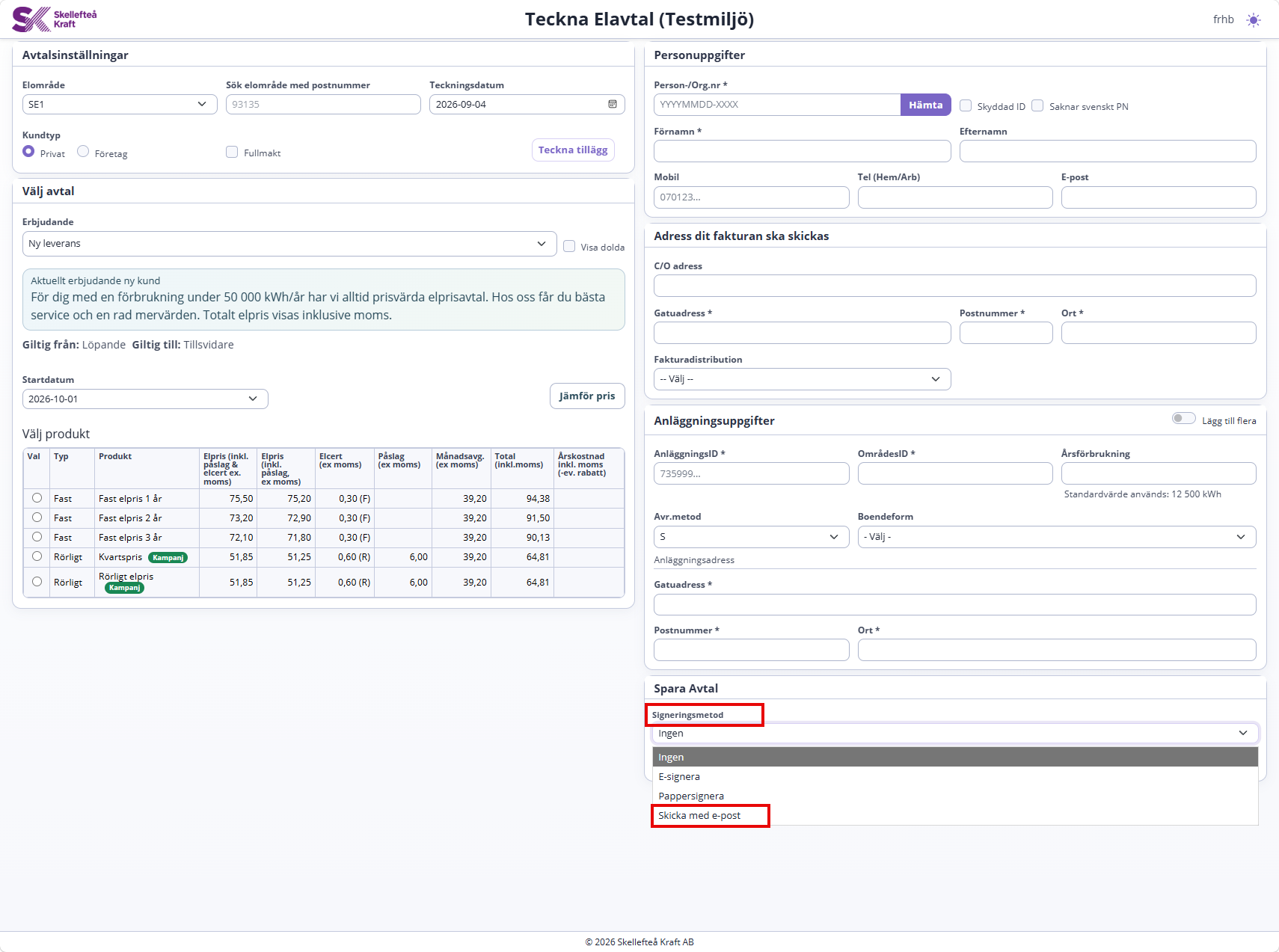
Task: Expand the Elområde SE1 dropdown
Action: [x=120, y=104]
